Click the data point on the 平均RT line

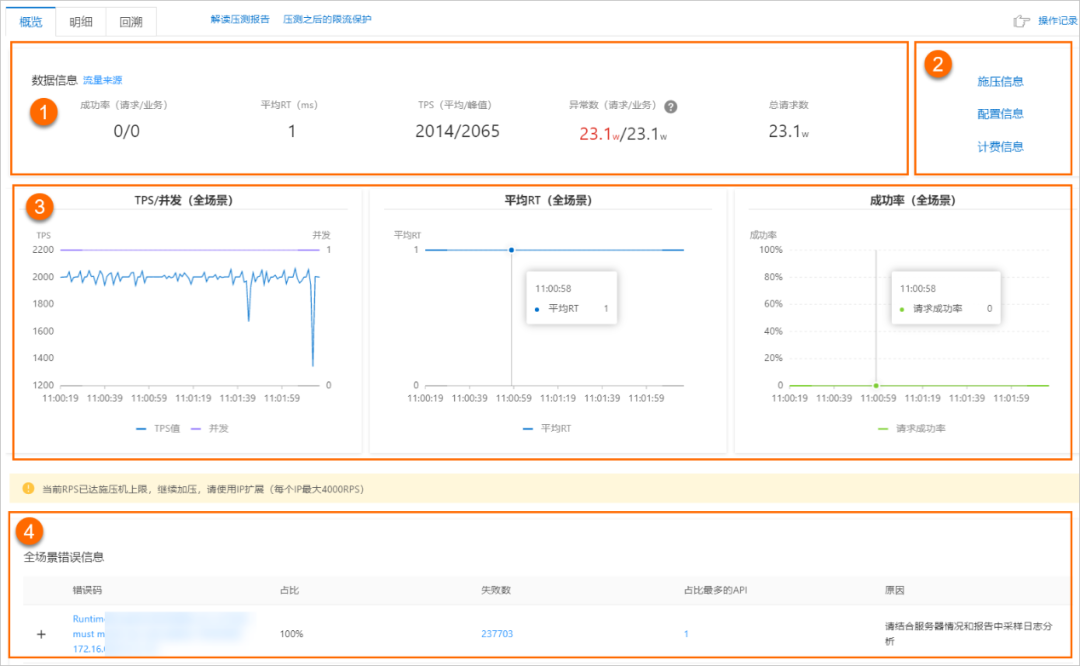(511, 250)
